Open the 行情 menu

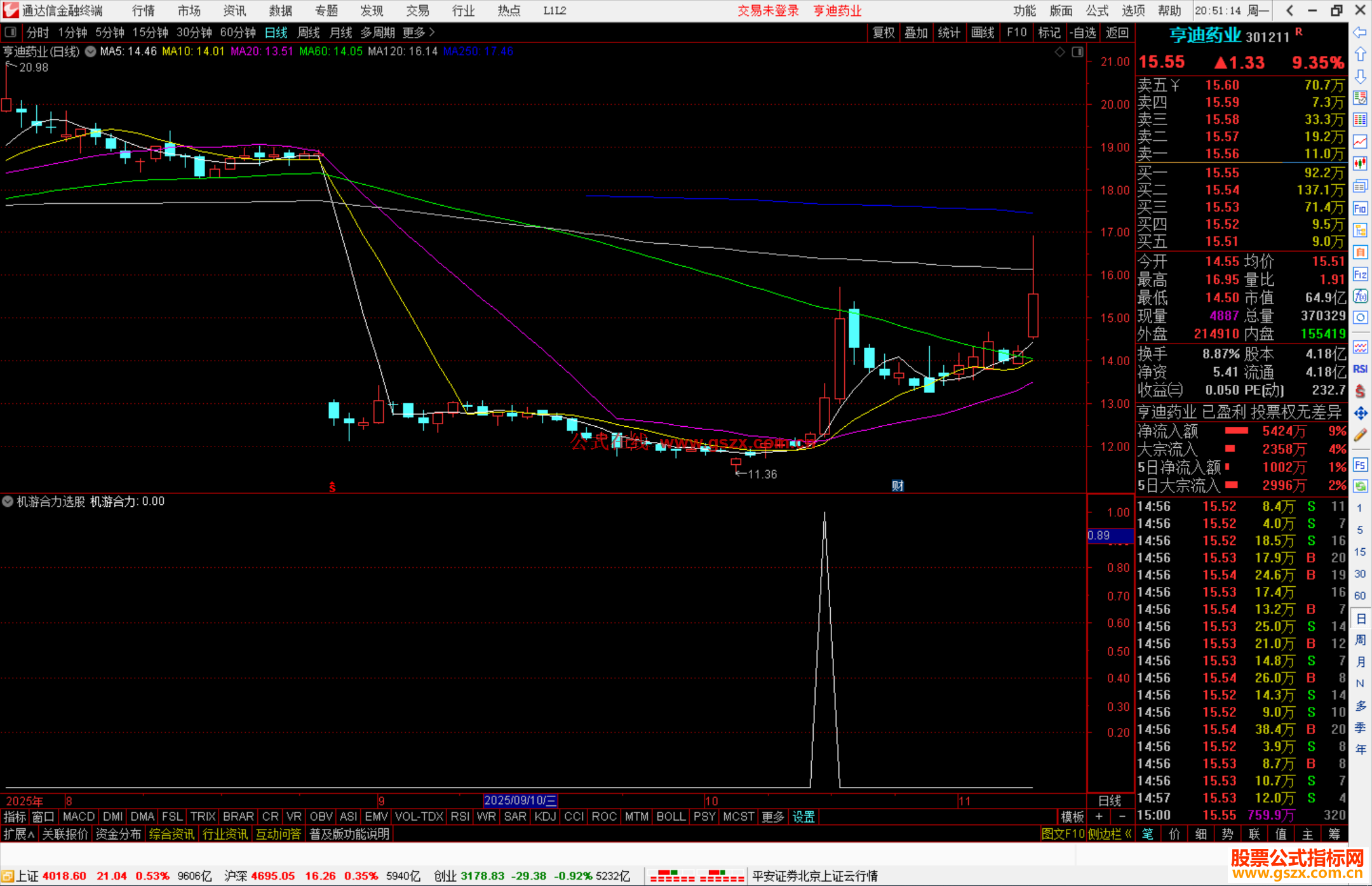click(144, 11)
